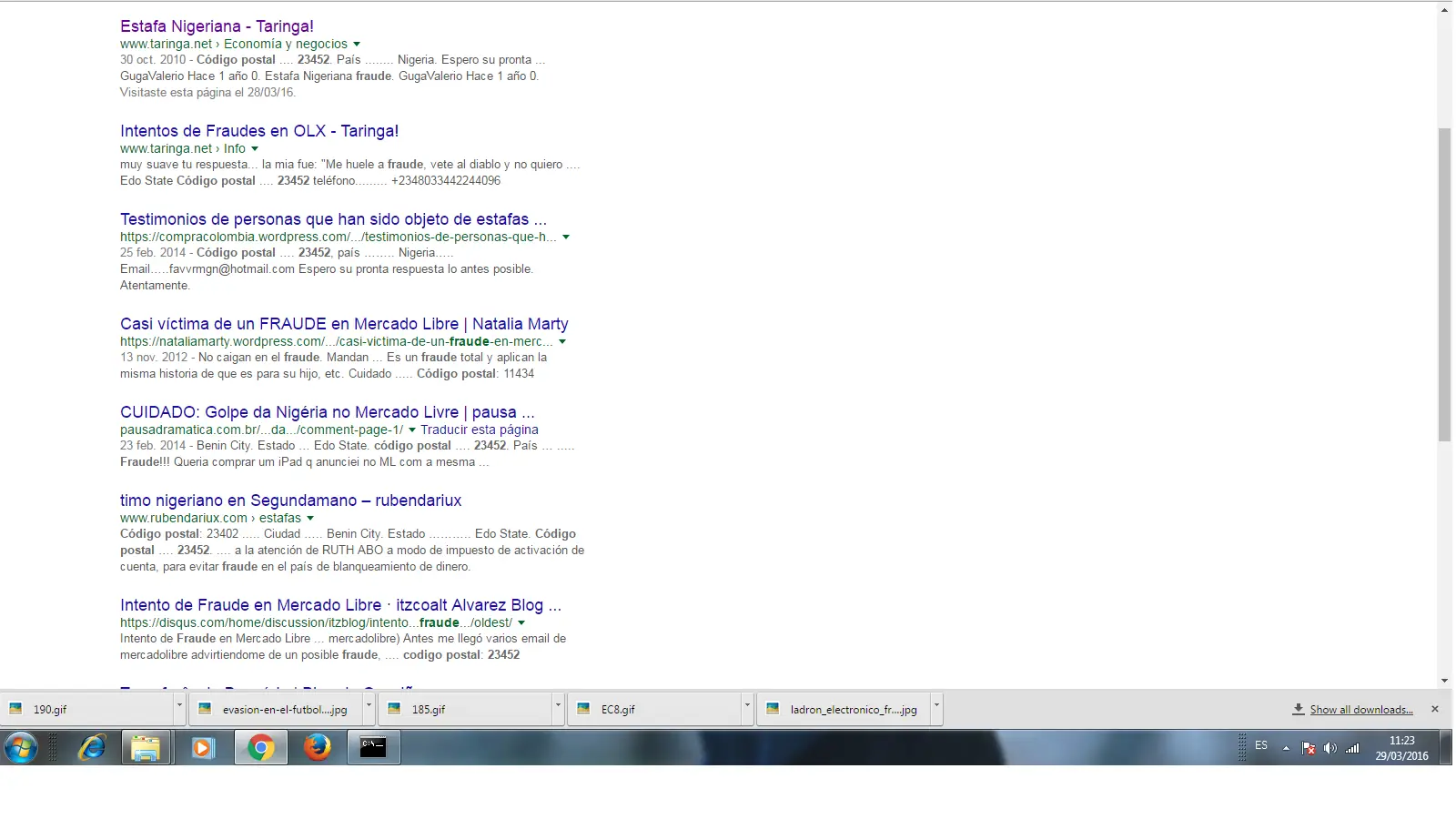Open the Windows Start menu orb
1456x819 pixels.
tap(21, 748)
